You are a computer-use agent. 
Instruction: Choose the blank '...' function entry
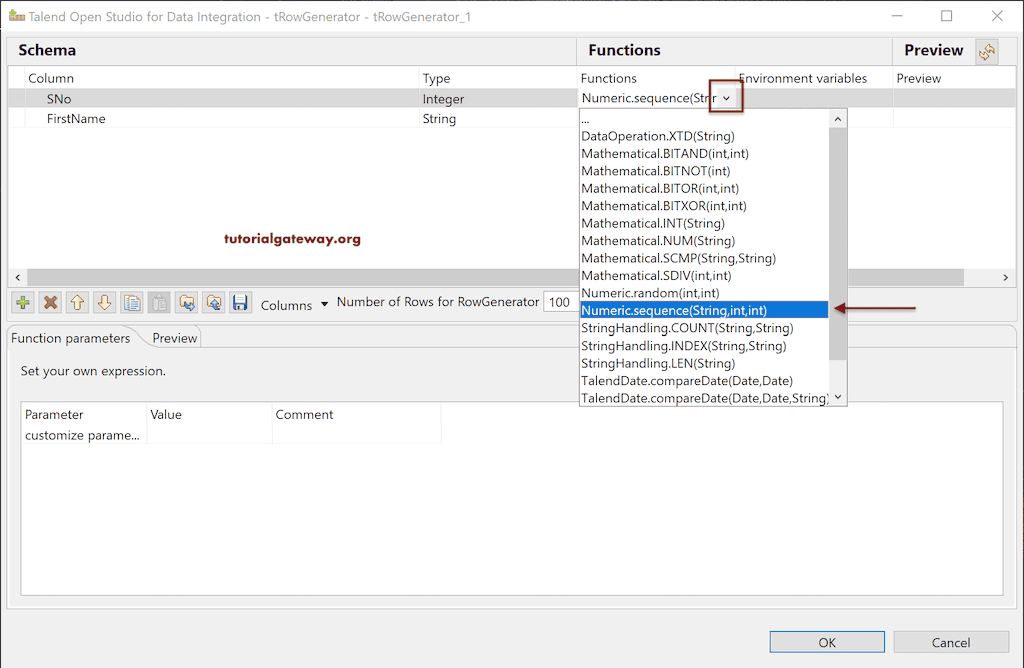704,119
